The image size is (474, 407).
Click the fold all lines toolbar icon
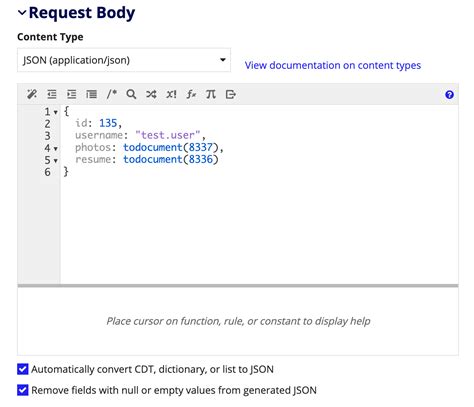[x=91, y=94]
